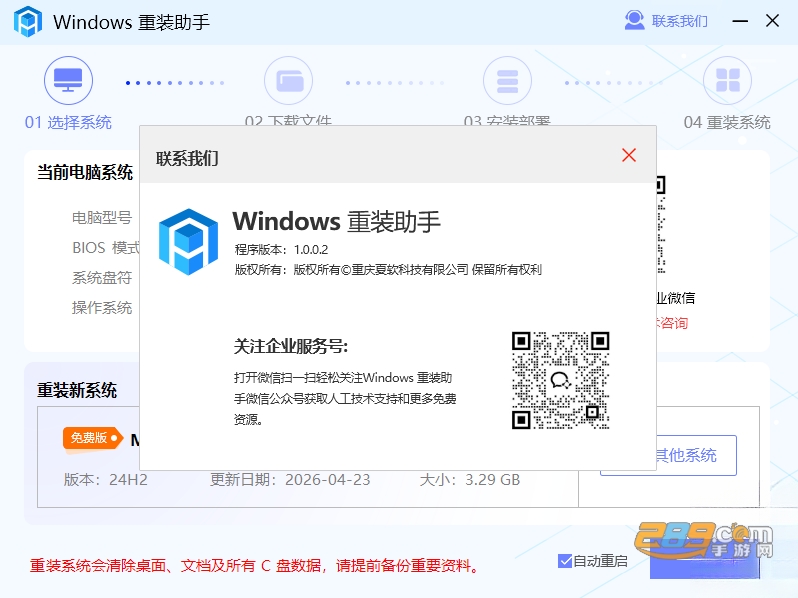Select step 03 安装部署 stack icon
The image size is (798, 598).
coord(507,80)
